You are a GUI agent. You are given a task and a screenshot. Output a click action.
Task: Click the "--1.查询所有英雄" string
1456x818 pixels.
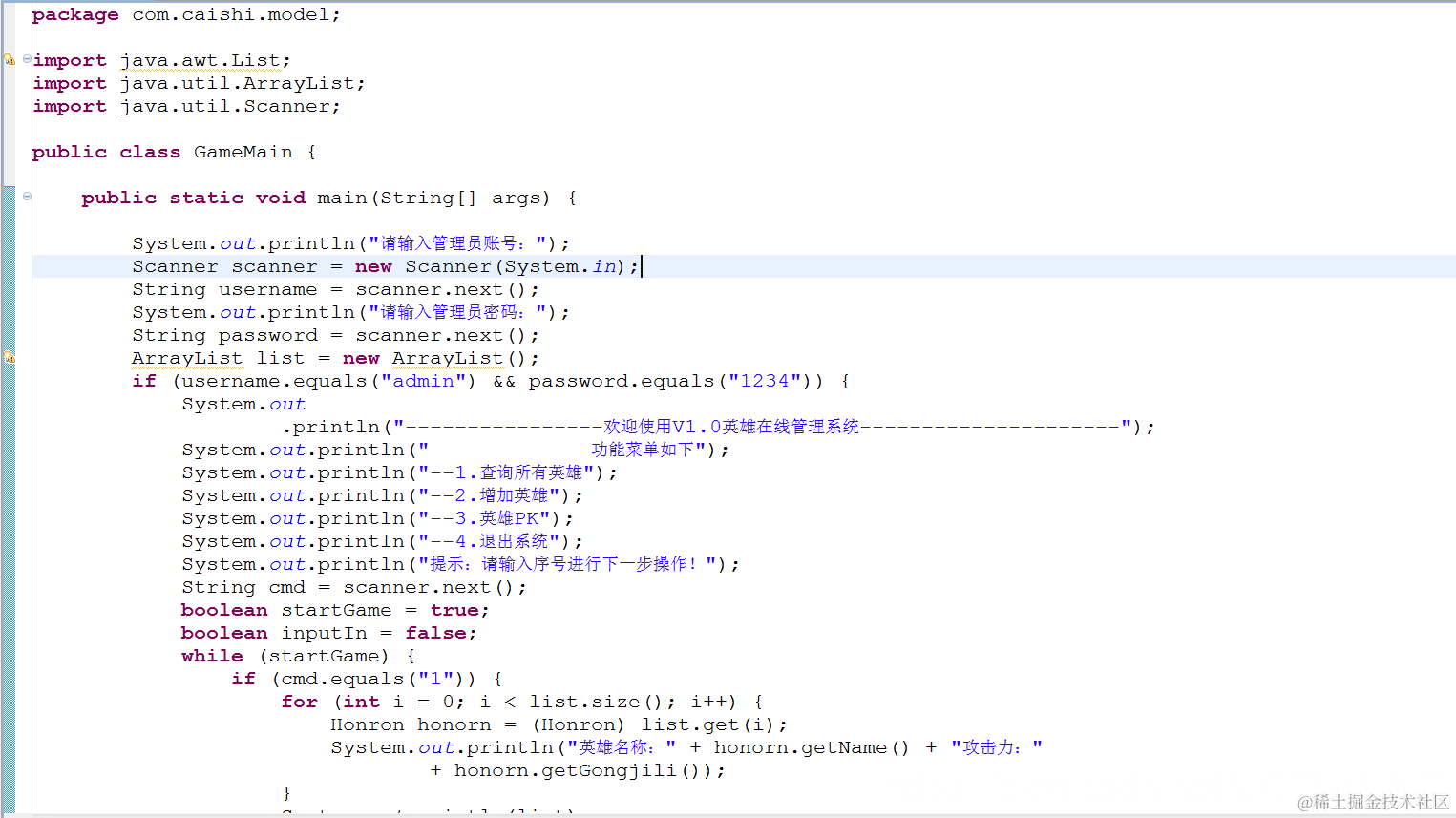[506, 473]
